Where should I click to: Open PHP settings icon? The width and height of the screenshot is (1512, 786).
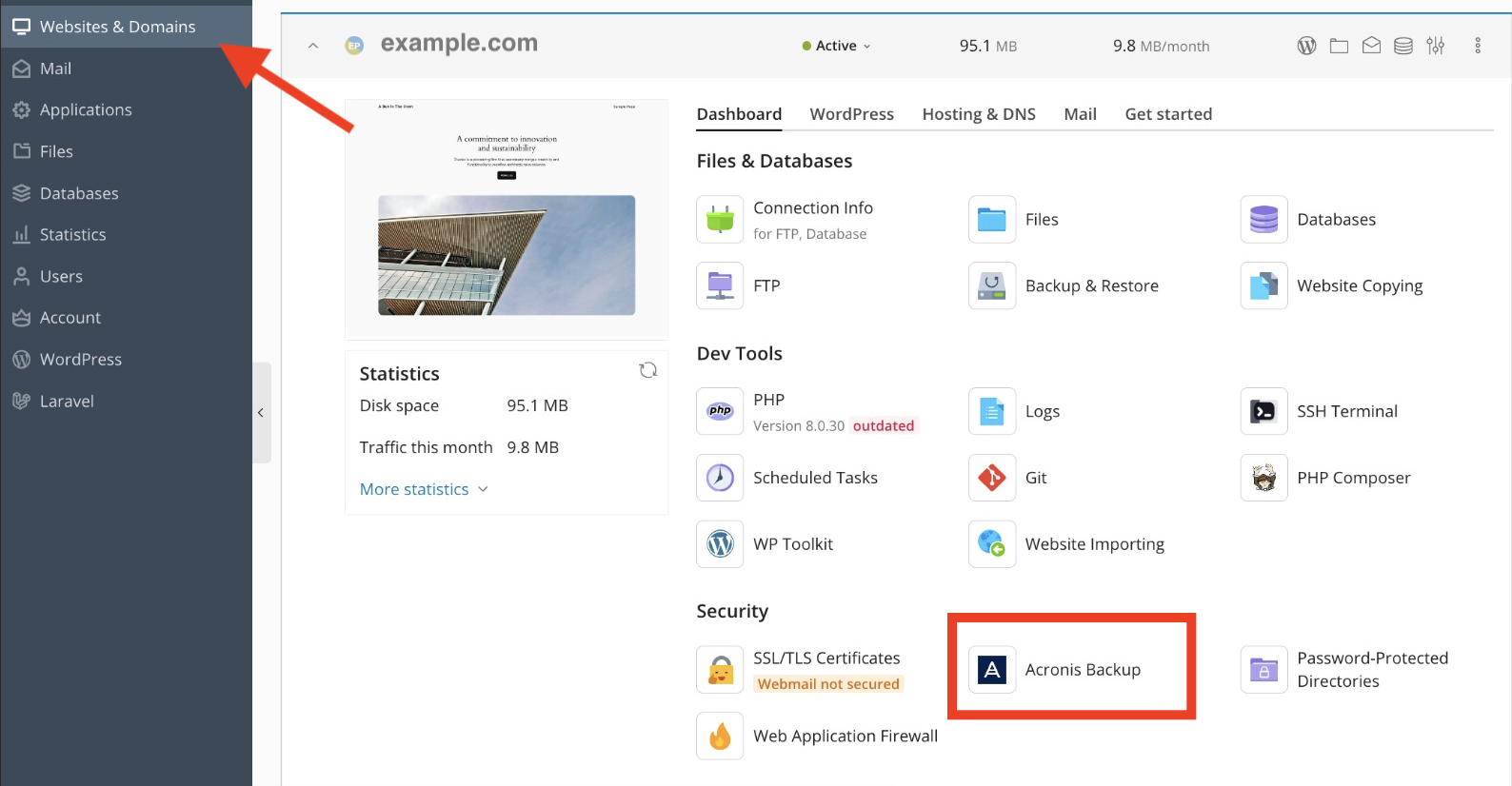[x=720, y=411]
